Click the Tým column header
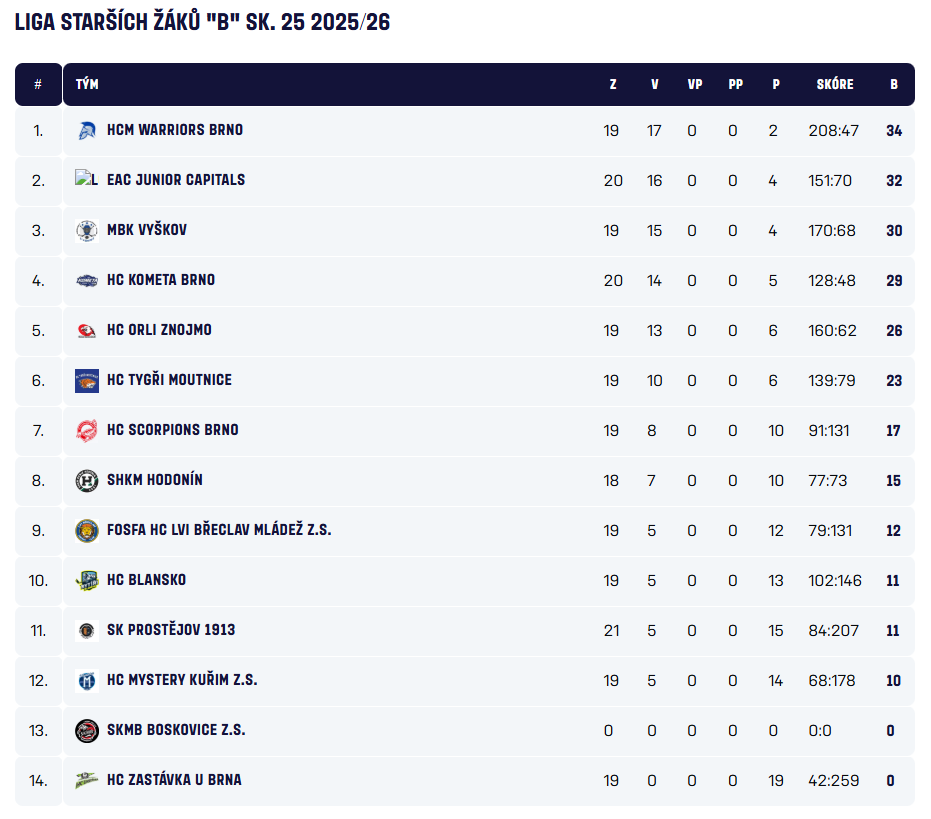 coord(87,85)
